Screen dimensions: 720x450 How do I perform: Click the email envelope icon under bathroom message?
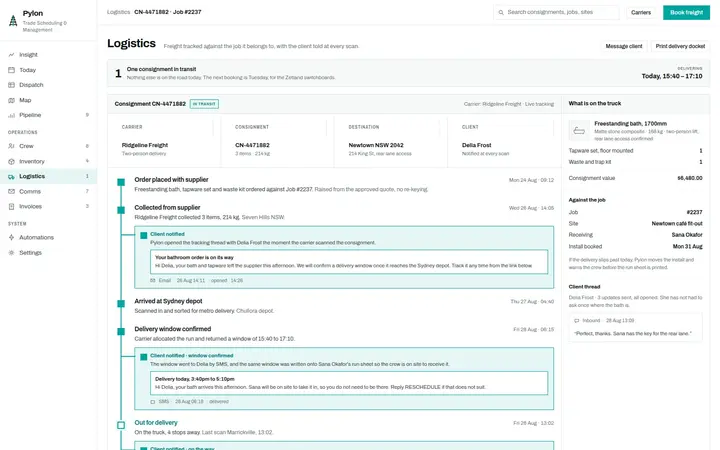tap(153, 280)
